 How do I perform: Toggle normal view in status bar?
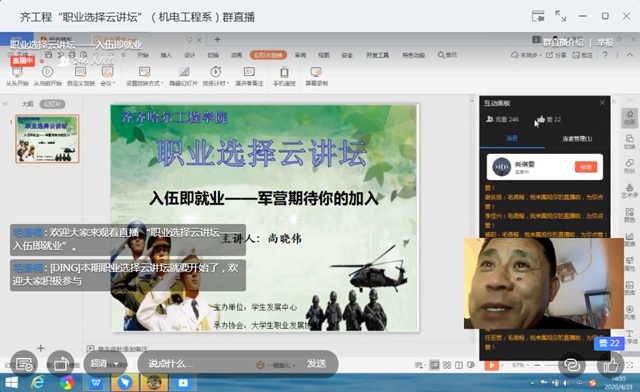(435, 365)
